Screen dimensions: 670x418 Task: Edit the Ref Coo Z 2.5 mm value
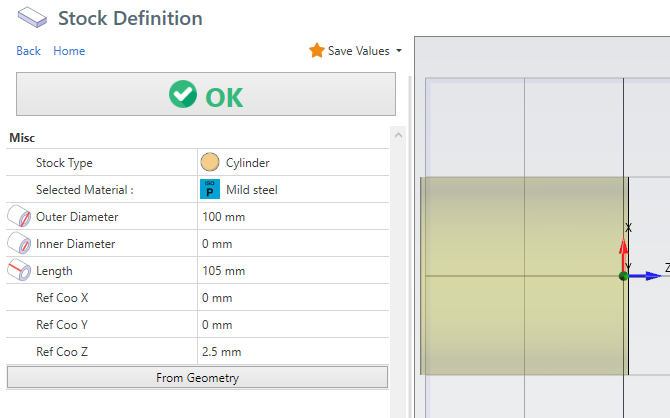click(x=292, y=352)
